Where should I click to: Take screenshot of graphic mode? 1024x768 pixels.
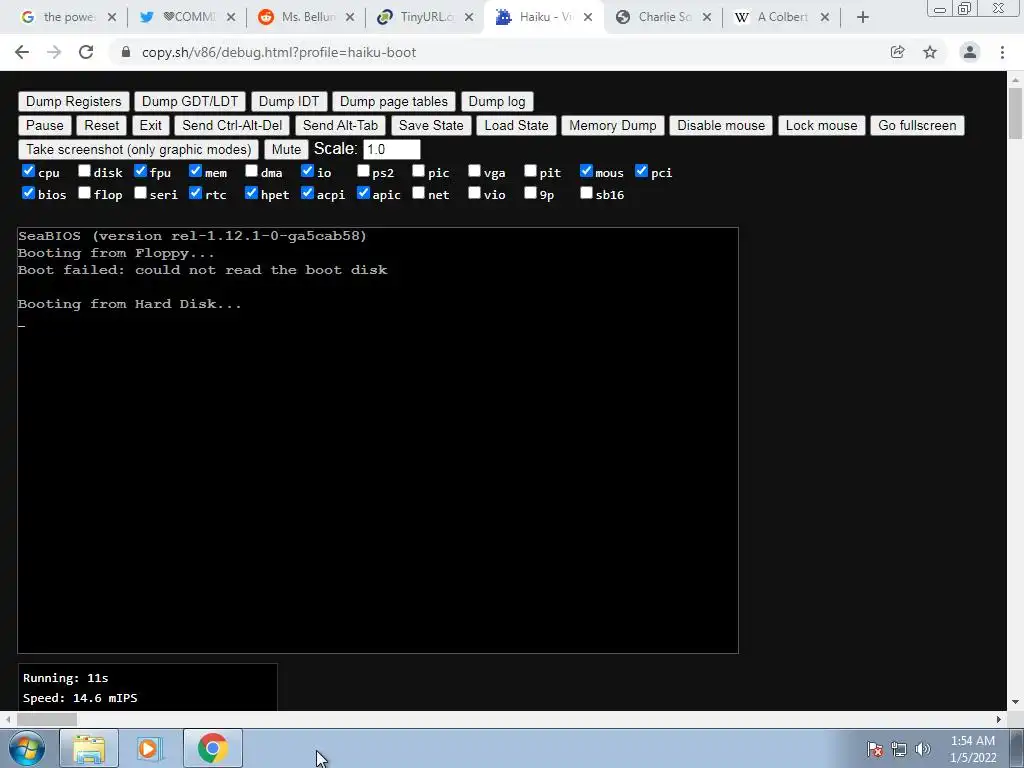click(138, 150)
